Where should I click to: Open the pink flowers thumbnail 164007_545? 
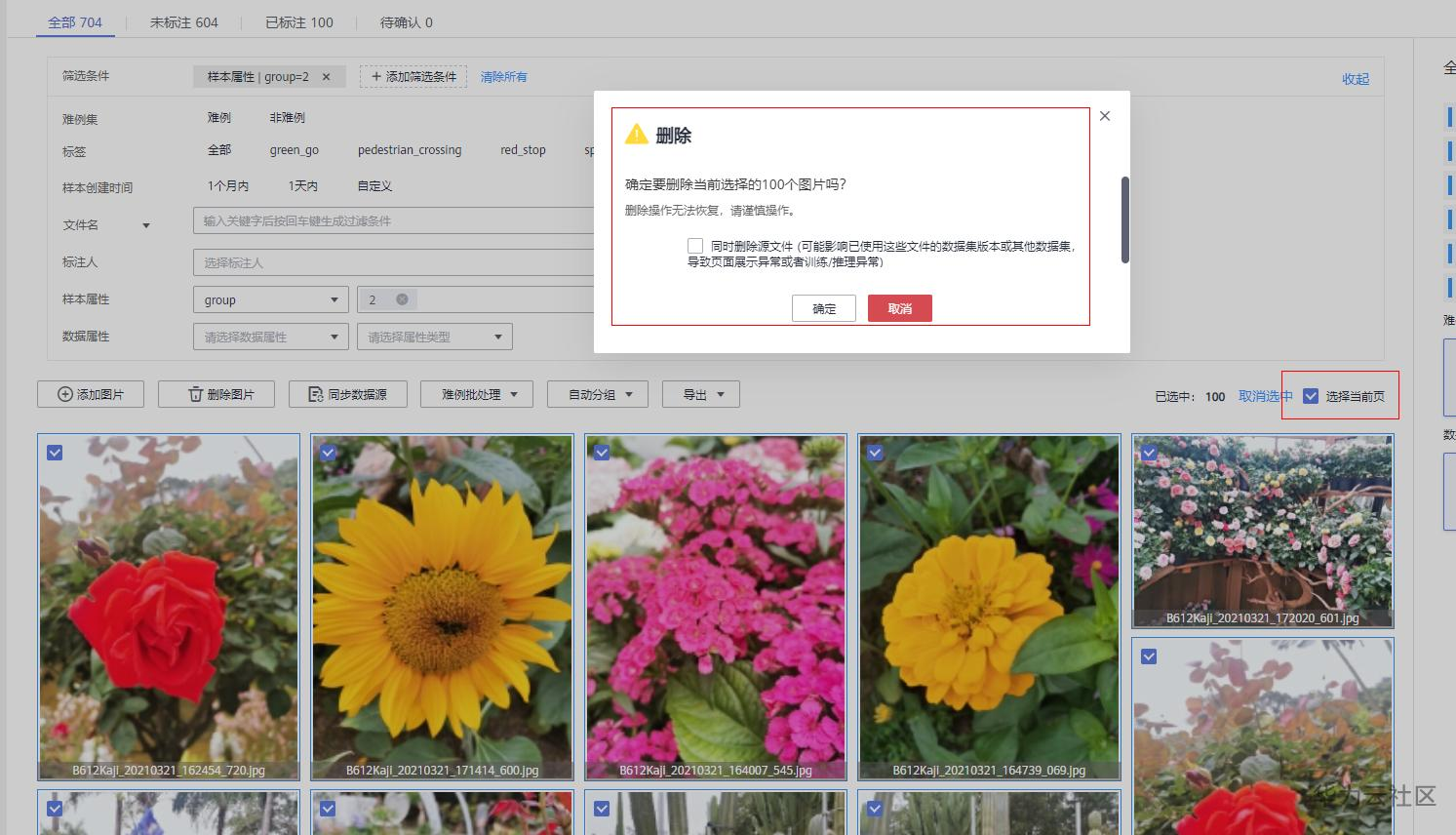(x=716, y=607)
